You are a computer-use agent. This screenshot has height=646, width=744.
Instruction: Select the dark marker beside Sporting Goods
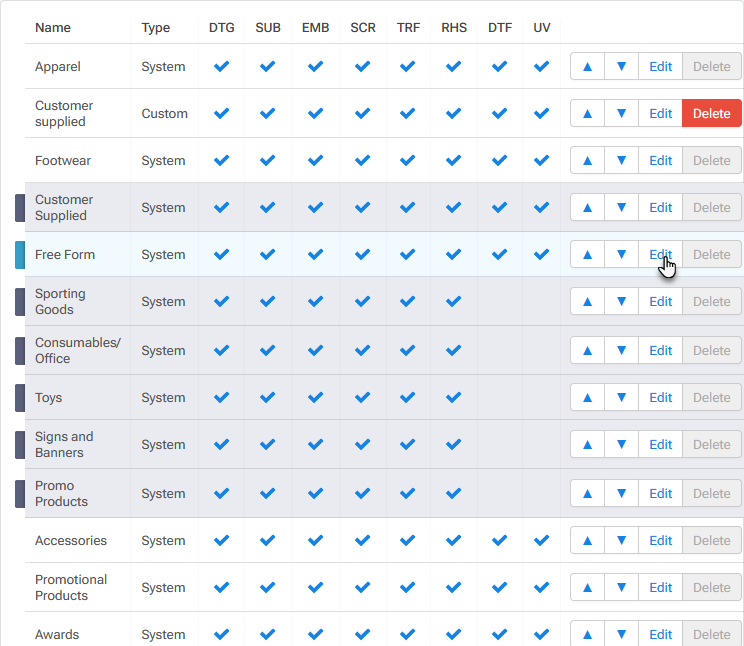click(x=20, y=302)
